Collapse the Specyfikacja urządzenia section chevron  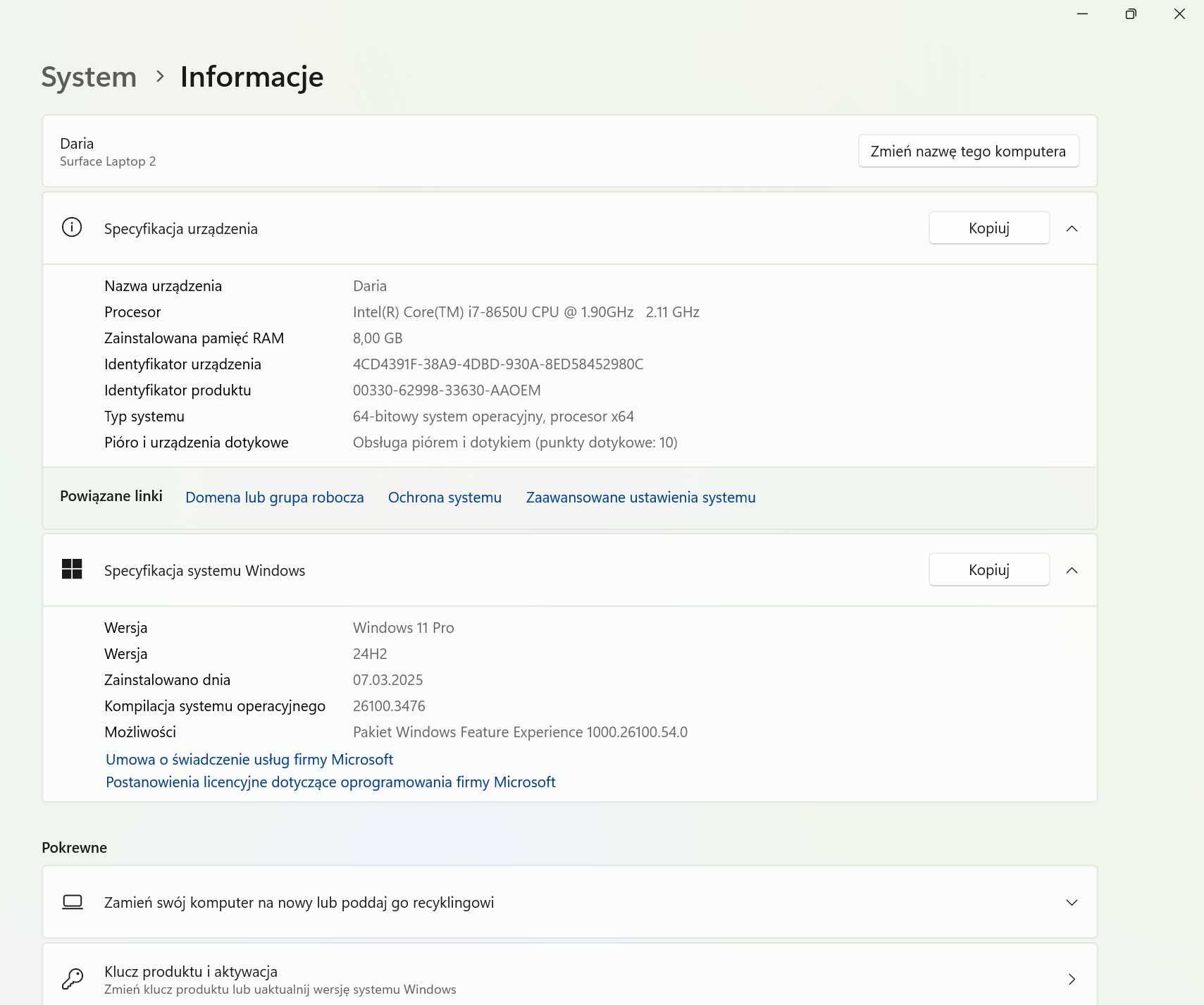tap(1072, 228)
